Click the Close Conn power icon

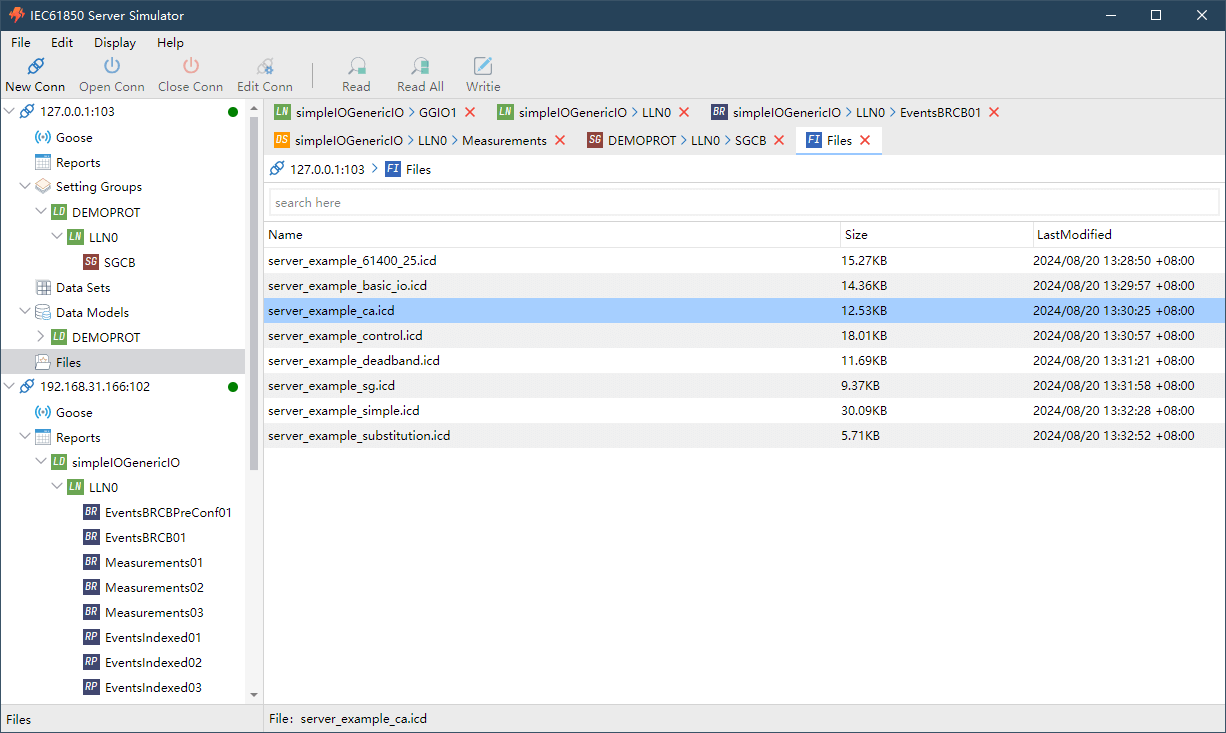point(190,66)
